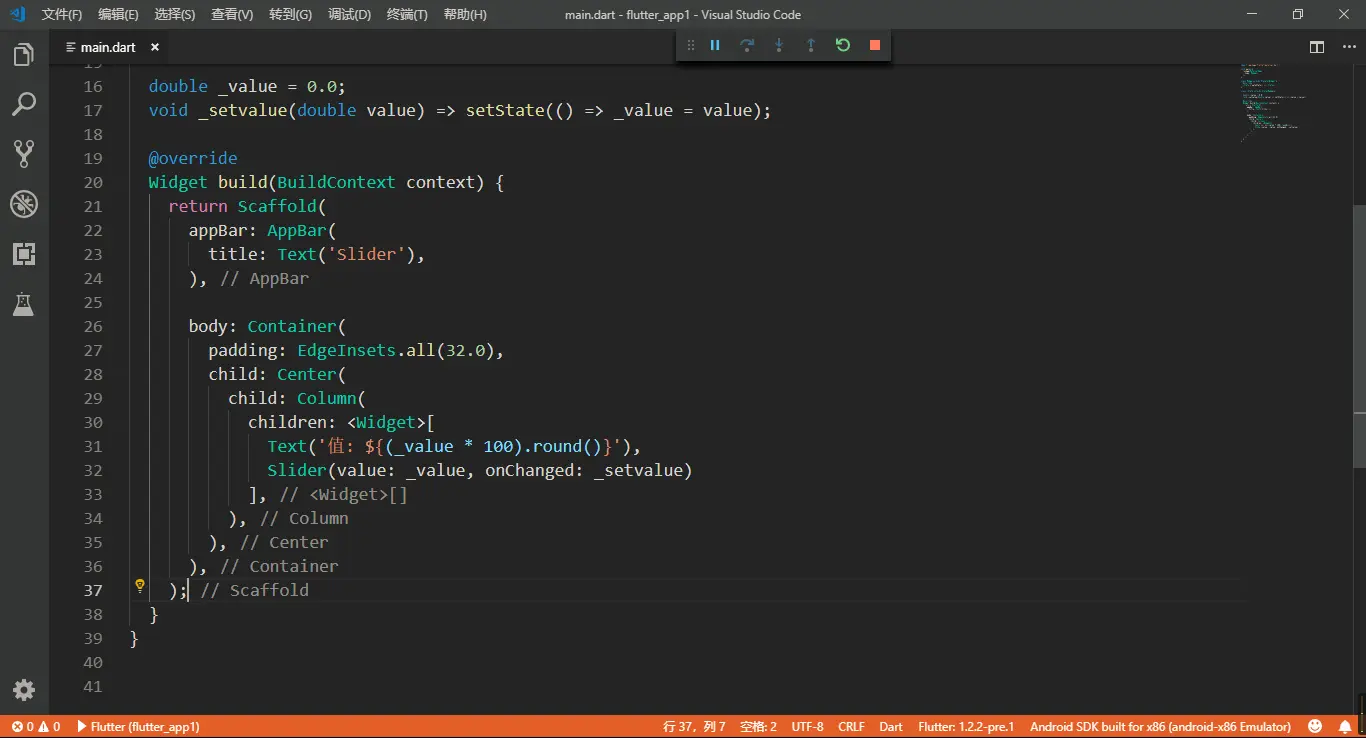Click the Step Over debug button
The image size is (1366, 738).
(747, 45)
